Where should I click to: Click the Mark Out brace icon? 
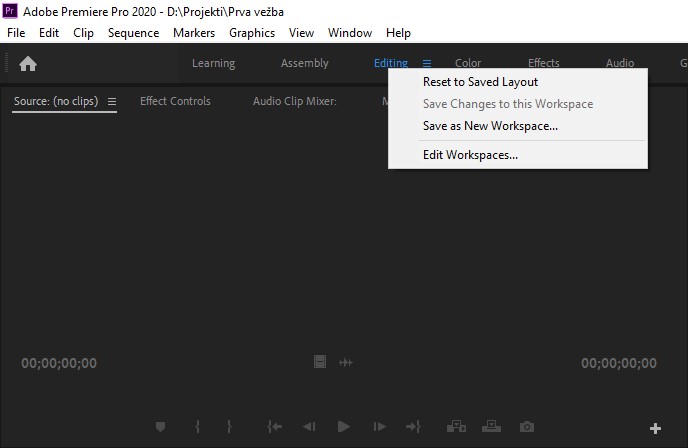pyautogui.click(x=229, y=426)
